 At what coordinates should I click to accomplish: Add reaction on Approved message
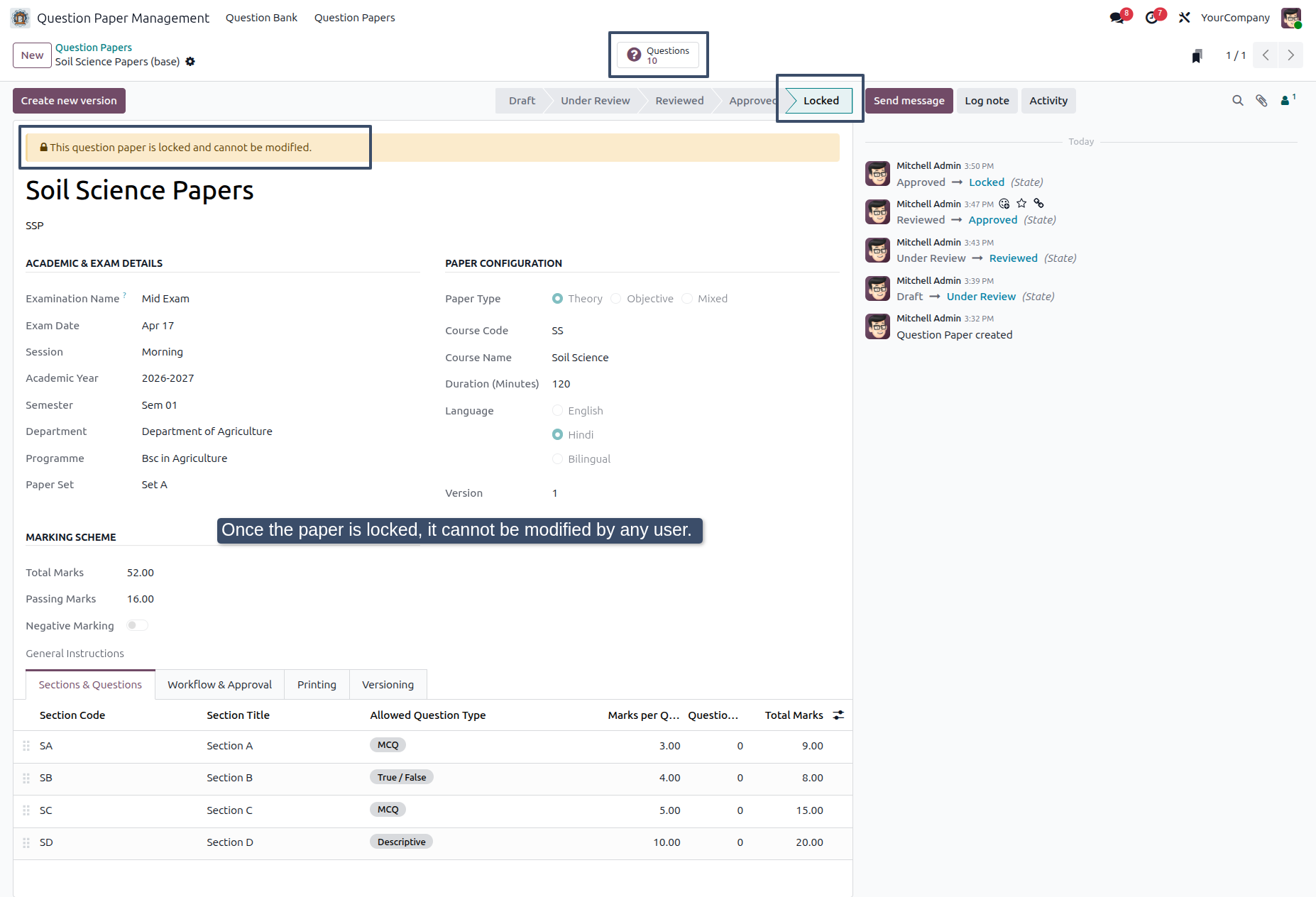(1004, 204)
